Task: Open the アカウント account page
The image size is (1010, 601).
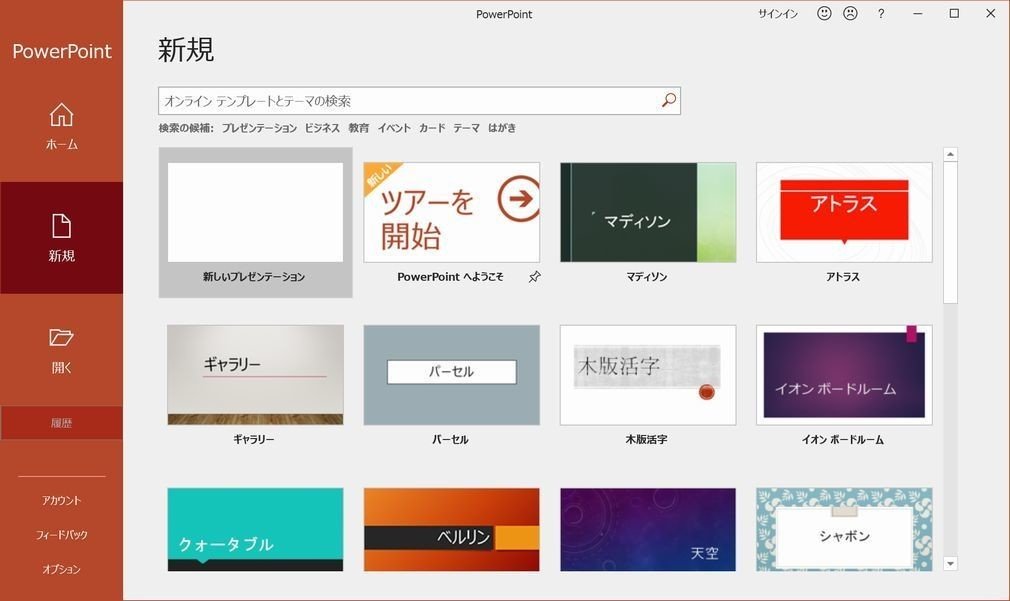Action: (61, 501)
